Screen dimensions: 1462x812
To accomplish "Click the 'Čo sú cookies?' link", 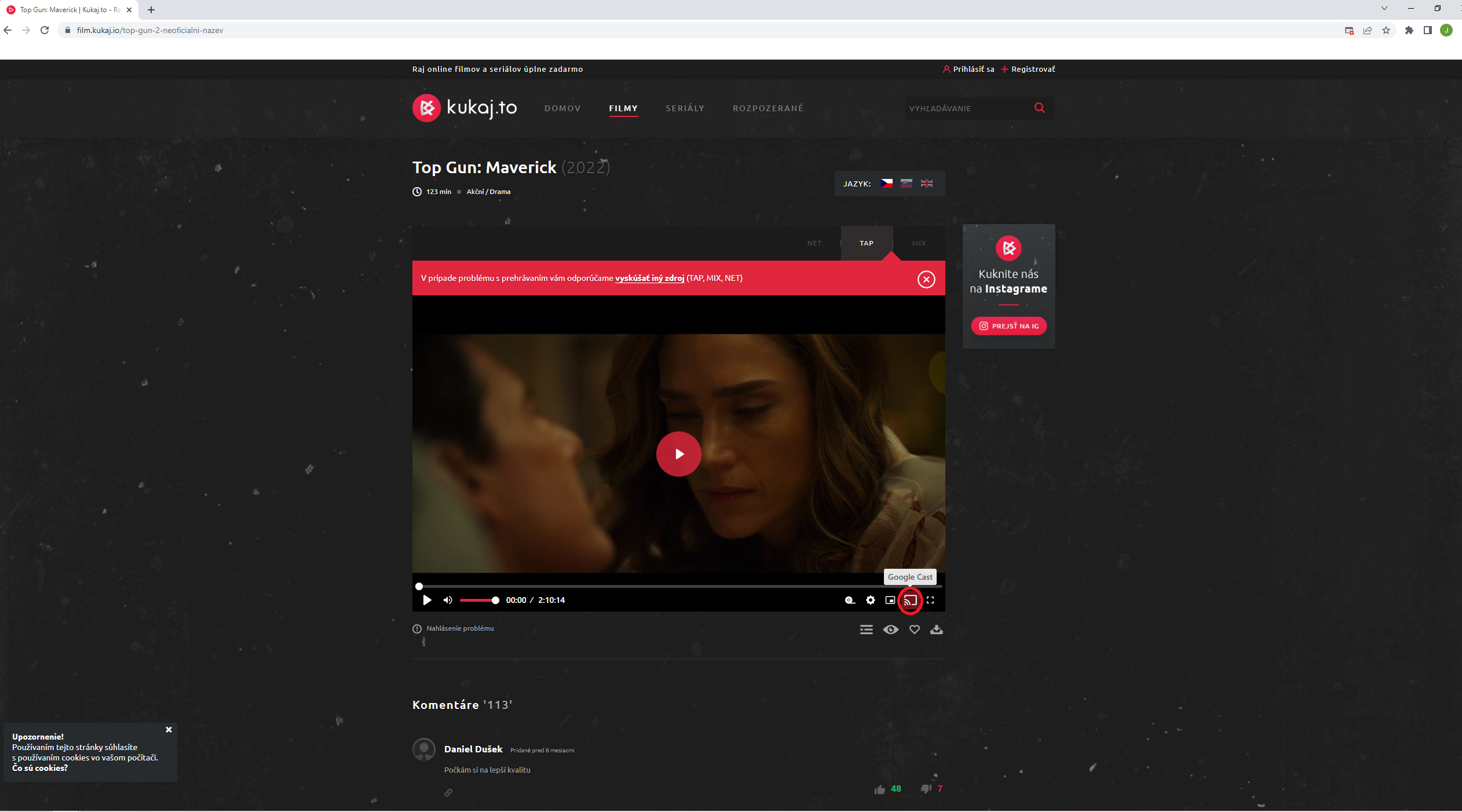I will coord(40,769).
